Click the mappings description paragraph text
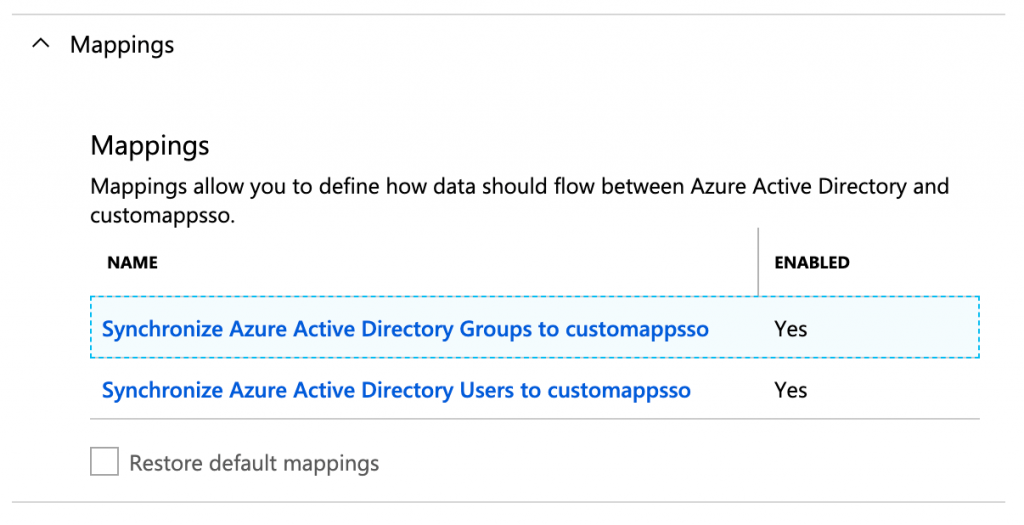Viewport: 1024px width, 525px height. coord(519,200)
